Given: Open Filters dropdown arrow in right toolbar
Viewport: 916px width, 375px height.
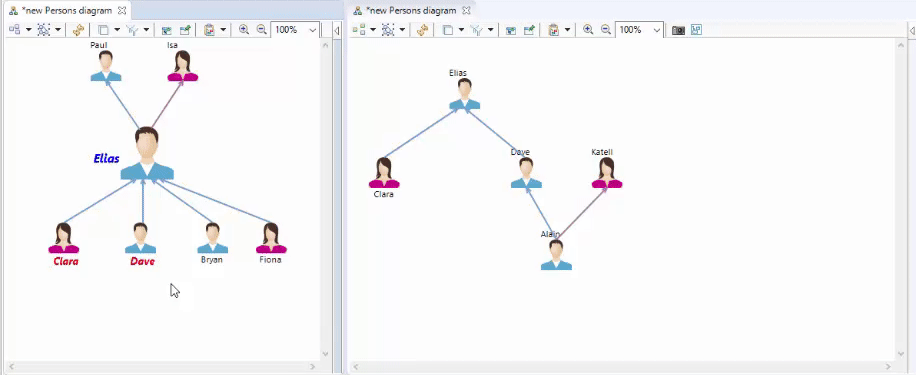Looking at the screenshot, I should [x=490, y=30].
